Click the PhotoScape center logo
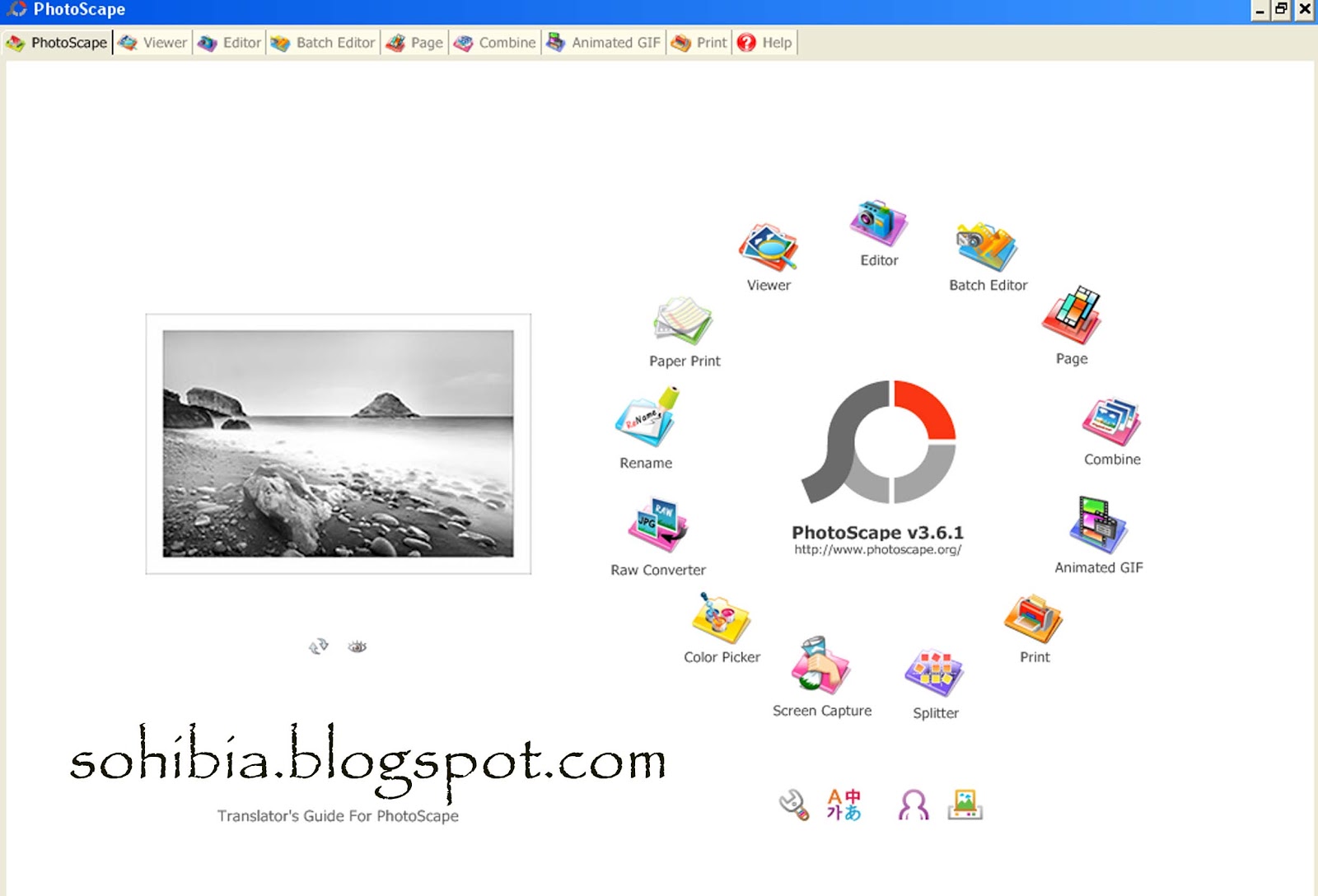 [x=878, y=442]
